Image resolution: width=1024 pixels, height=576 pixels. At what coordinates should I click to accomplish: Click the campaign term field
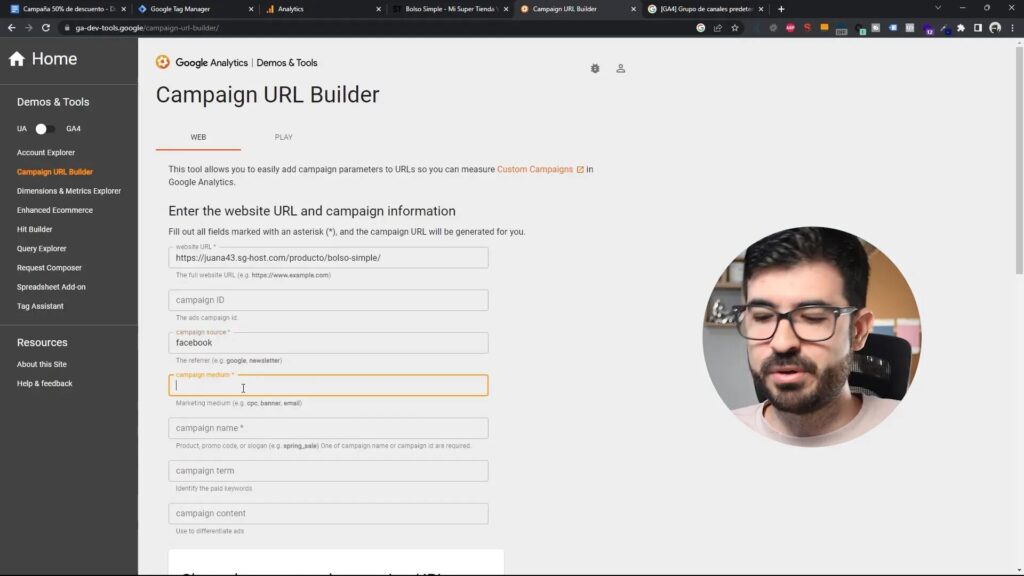(x=328, y=470)
